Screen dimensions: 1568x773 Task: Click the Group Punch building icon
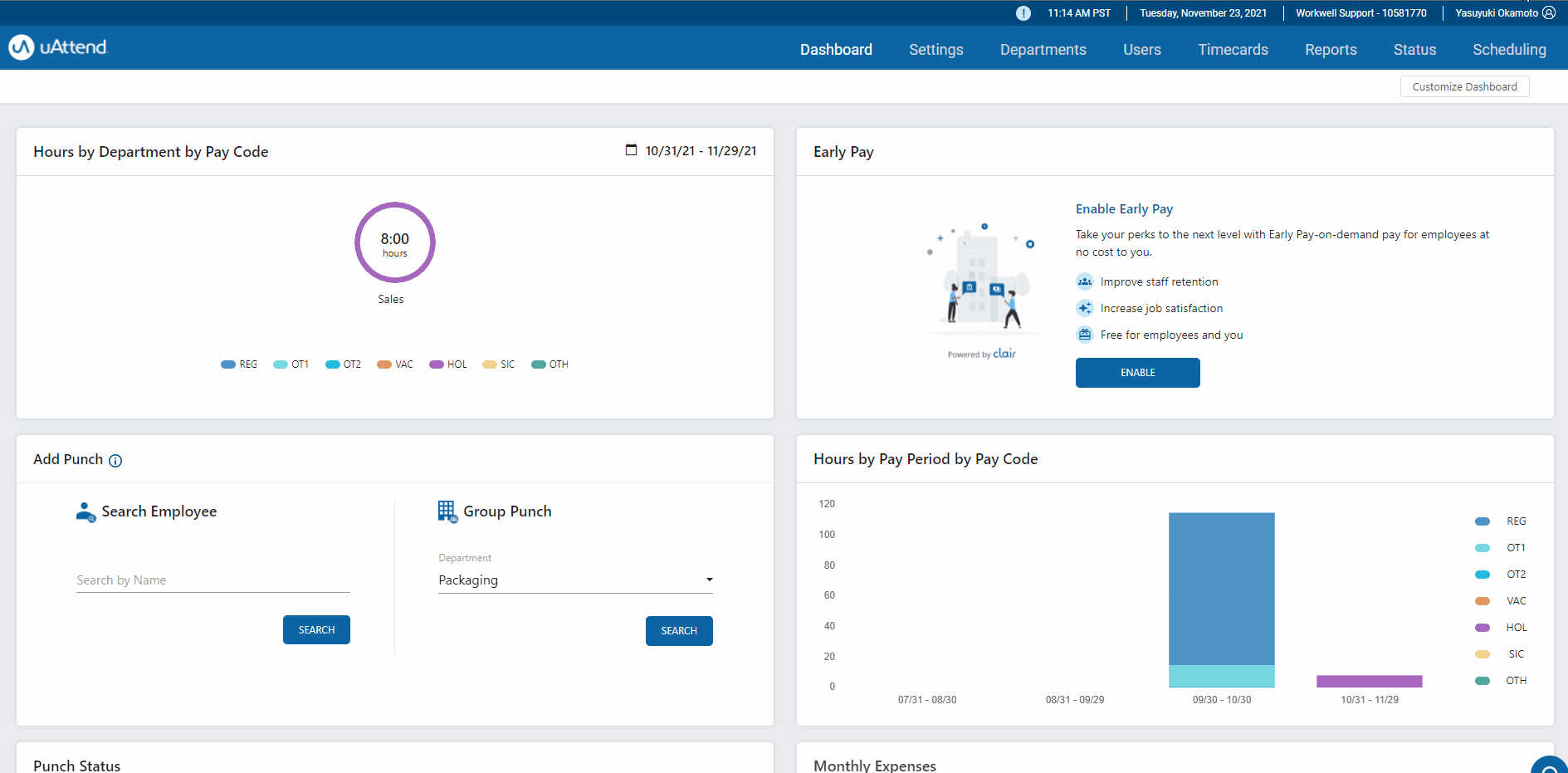click(447, 511)
